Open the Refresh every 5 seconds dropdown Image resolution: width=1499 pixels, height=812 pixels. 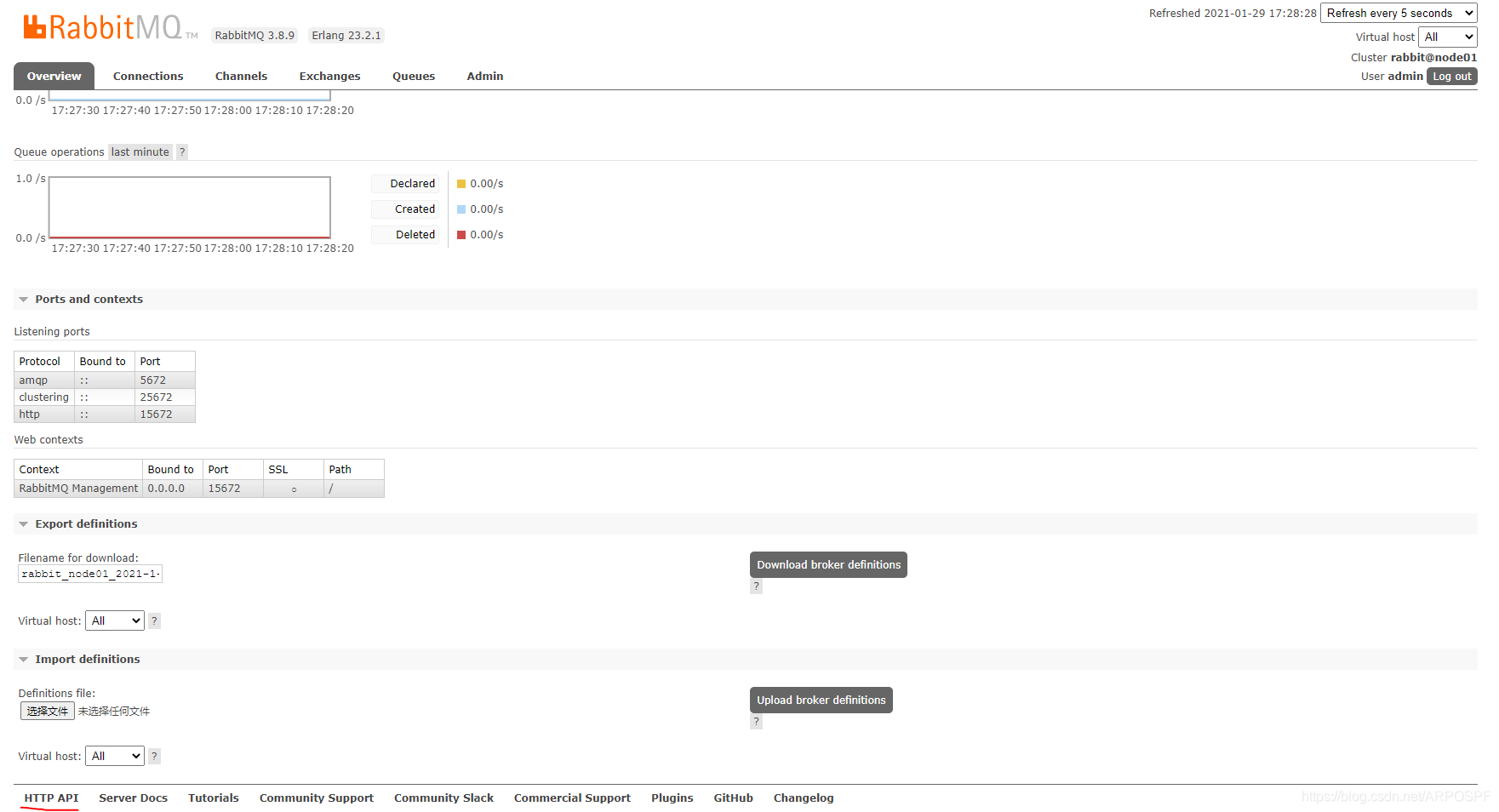coord(1398,13)
